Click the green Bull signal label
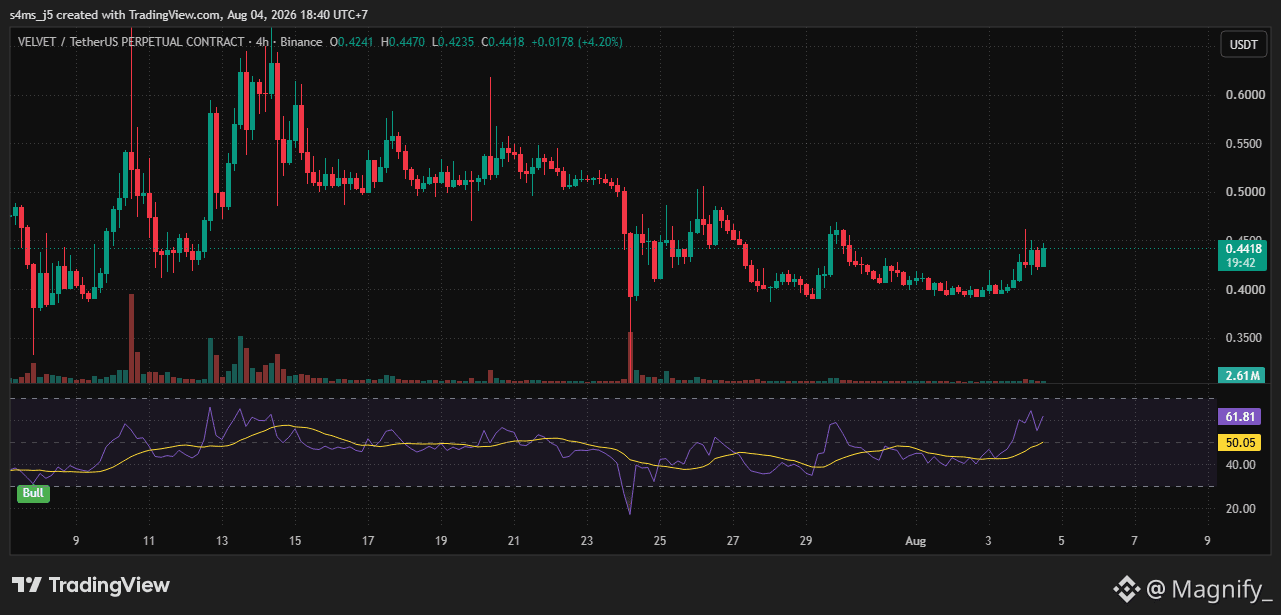Screen dimensions: 1281x615 pos(32,493)
